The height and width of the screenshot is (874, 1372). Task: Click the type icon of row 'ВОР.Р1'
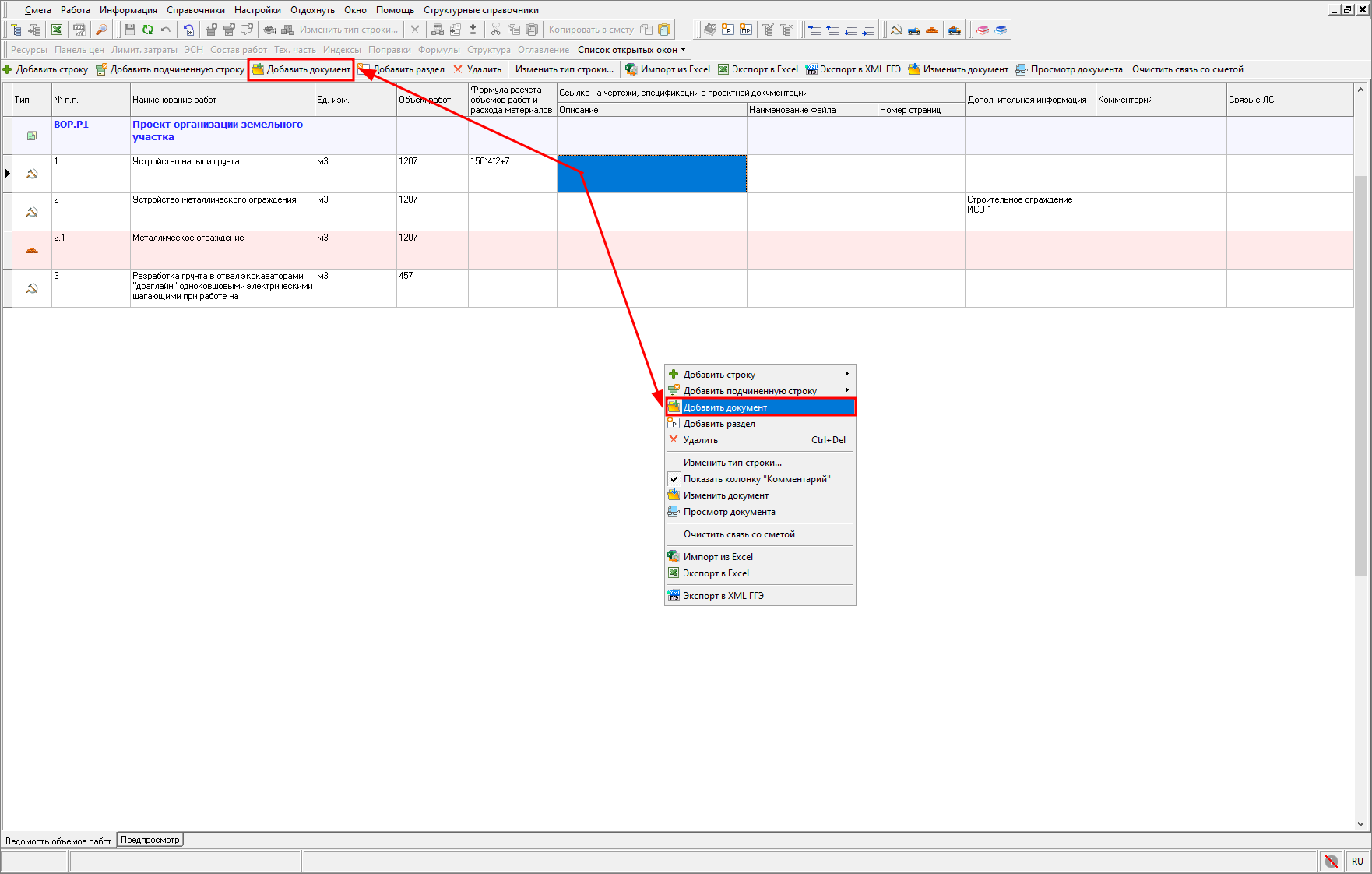point(32,136)
